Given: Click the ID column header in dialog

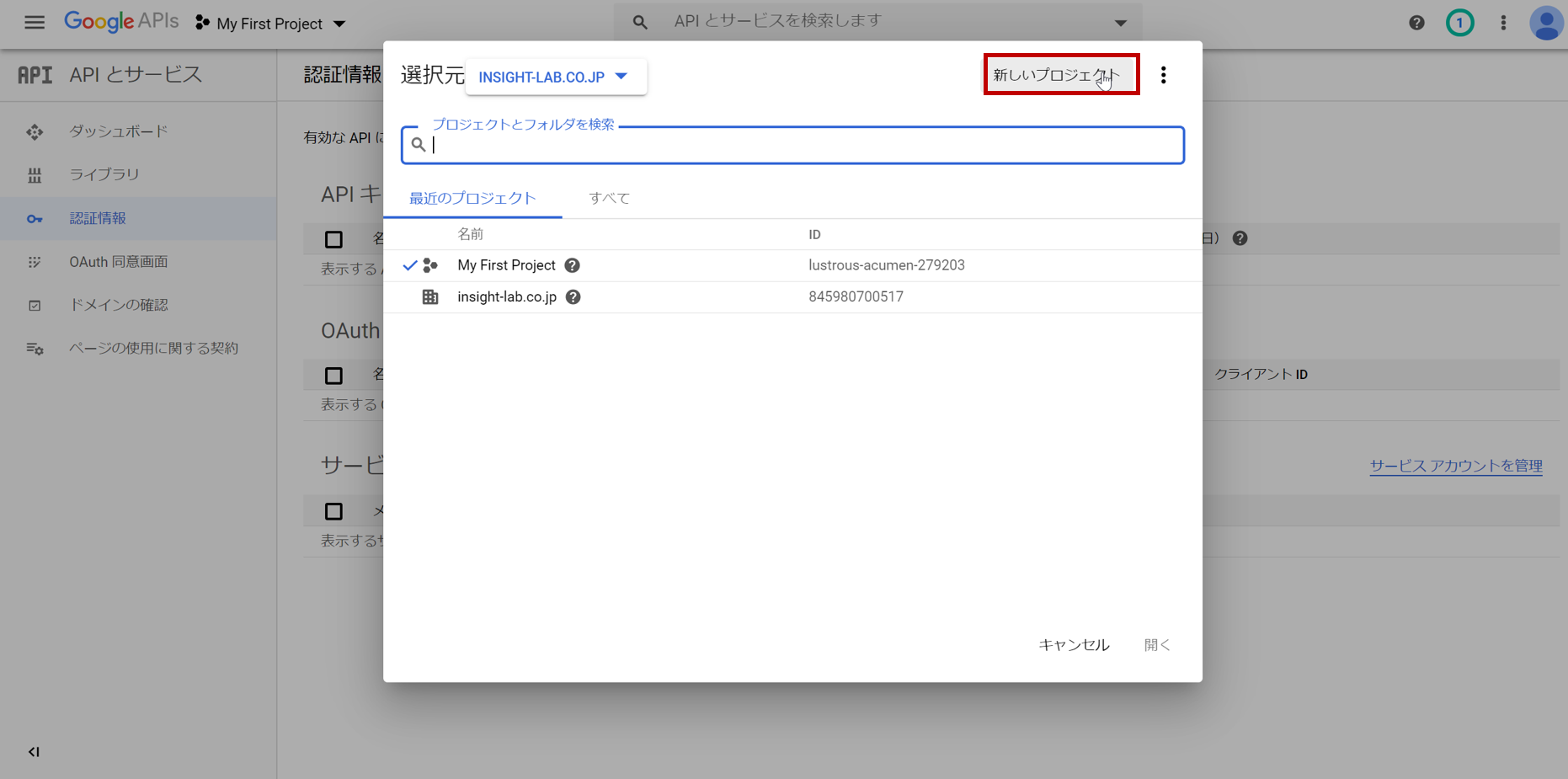Looking at the screenshot, I should (814, 235).
